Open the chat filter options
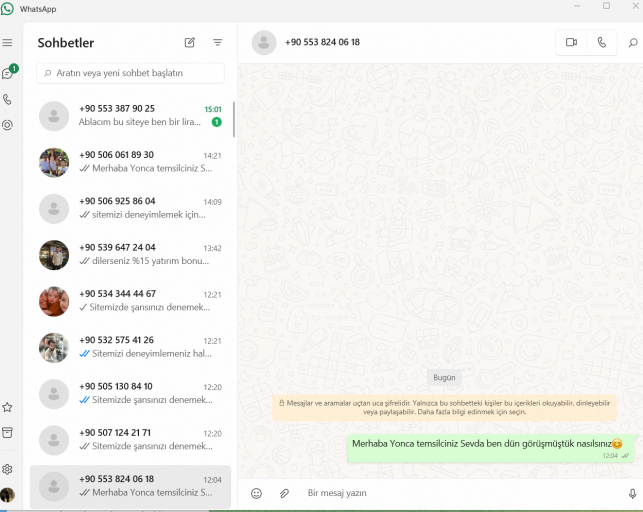The image size is (643, 512). click(218, 43)
